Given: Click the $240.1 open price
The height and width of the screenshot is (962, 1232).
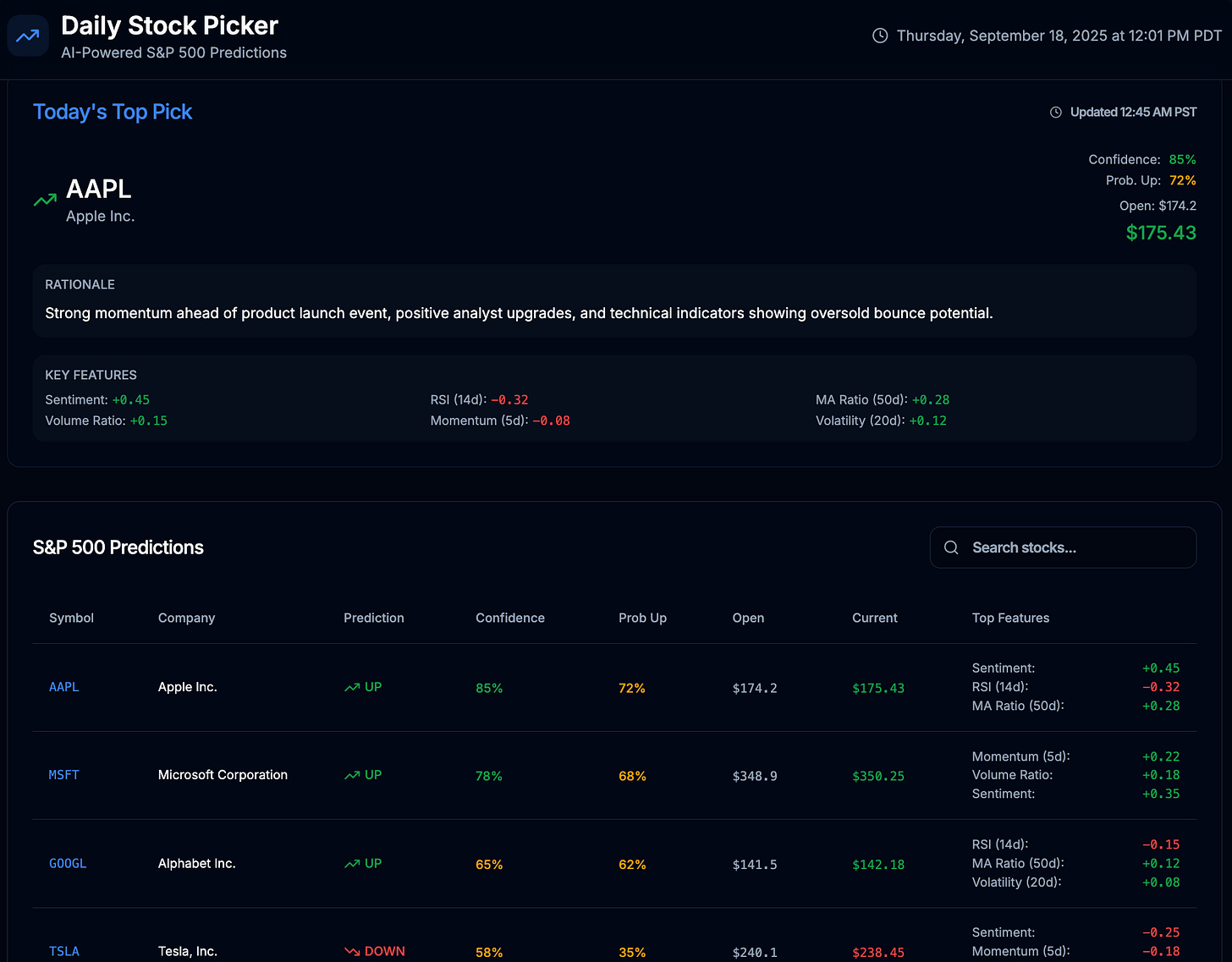Looking at the screenshot, I should pyautogui.click(x=755, y=953).
